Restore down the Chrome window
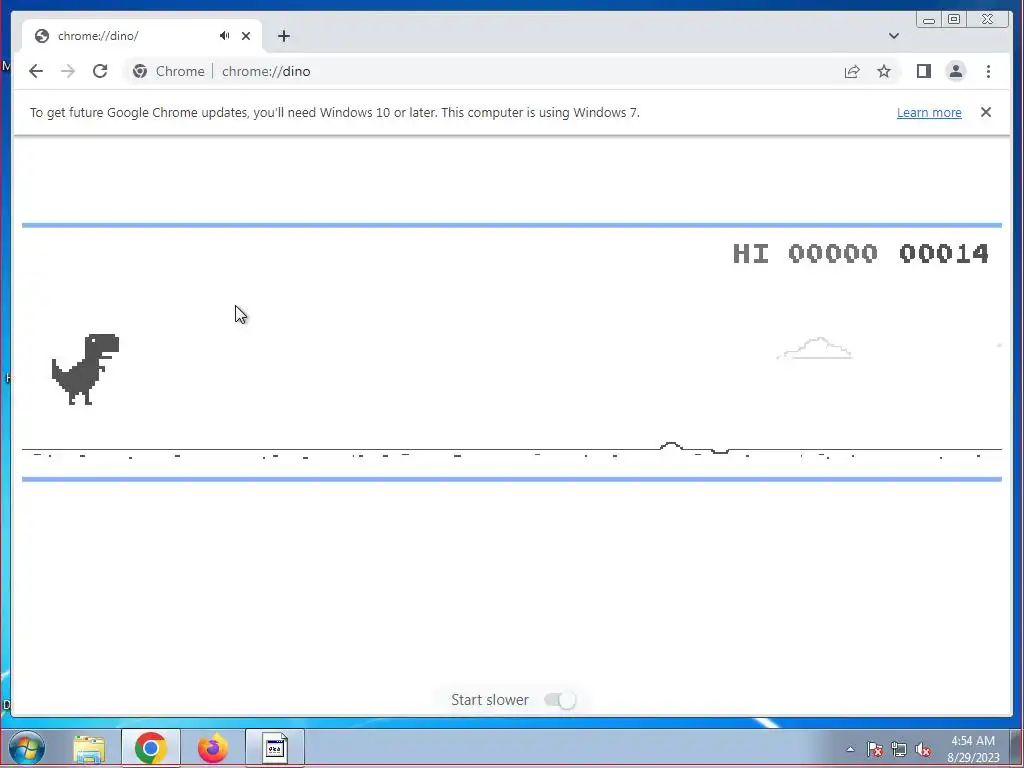 pos(953,20)
